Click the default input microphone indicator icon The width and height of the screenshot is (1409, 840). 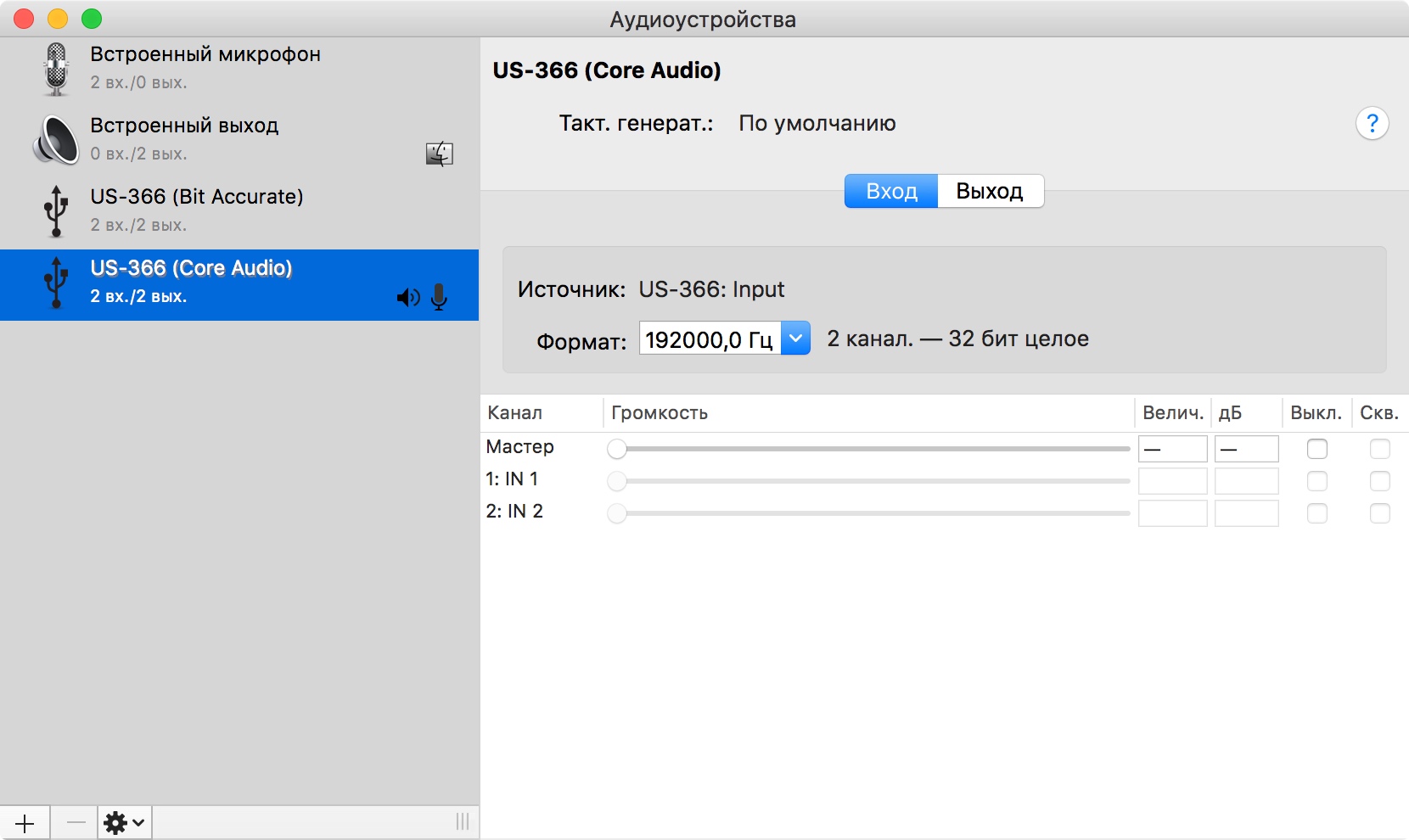(439, 298)
